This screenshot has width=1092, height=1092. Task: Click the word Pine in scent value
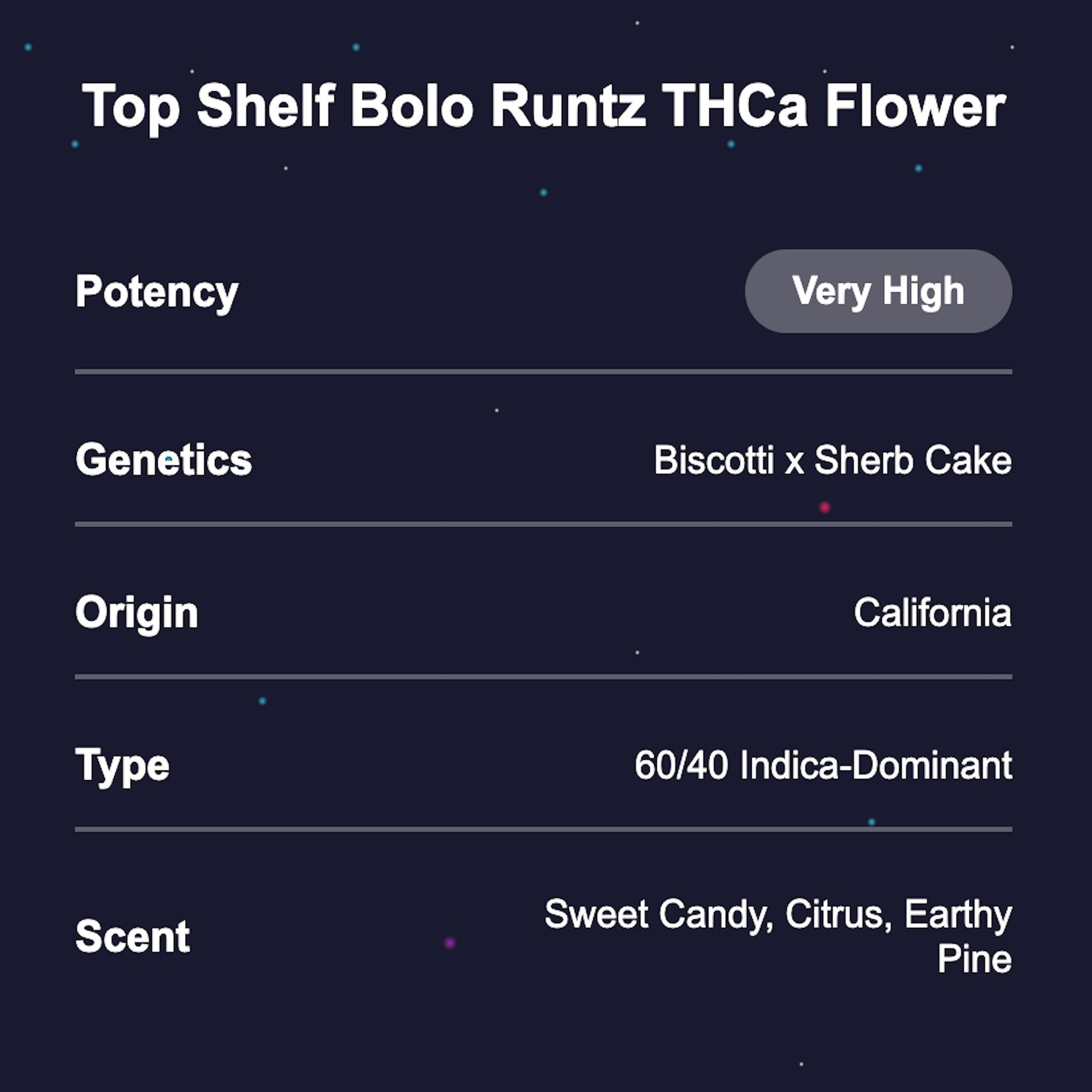[x=974, y=958]
